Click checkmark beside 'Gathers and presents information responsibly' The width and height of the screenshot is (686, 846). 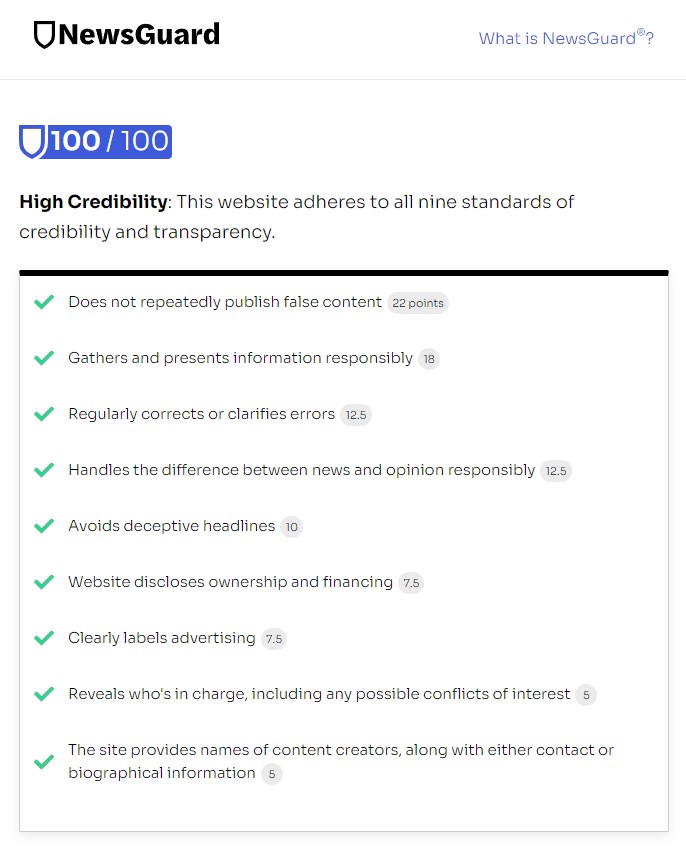(44, 358)
